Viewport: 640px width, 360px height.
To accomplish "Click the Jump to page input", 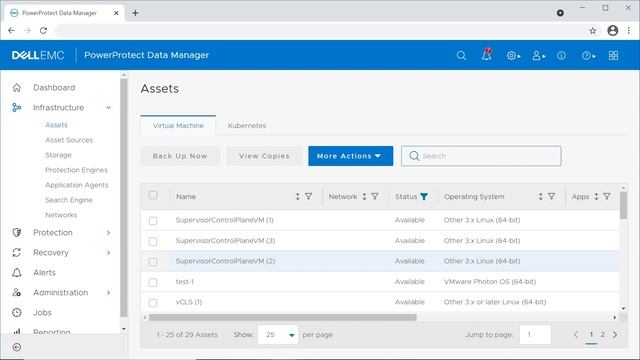I will 535,335.
